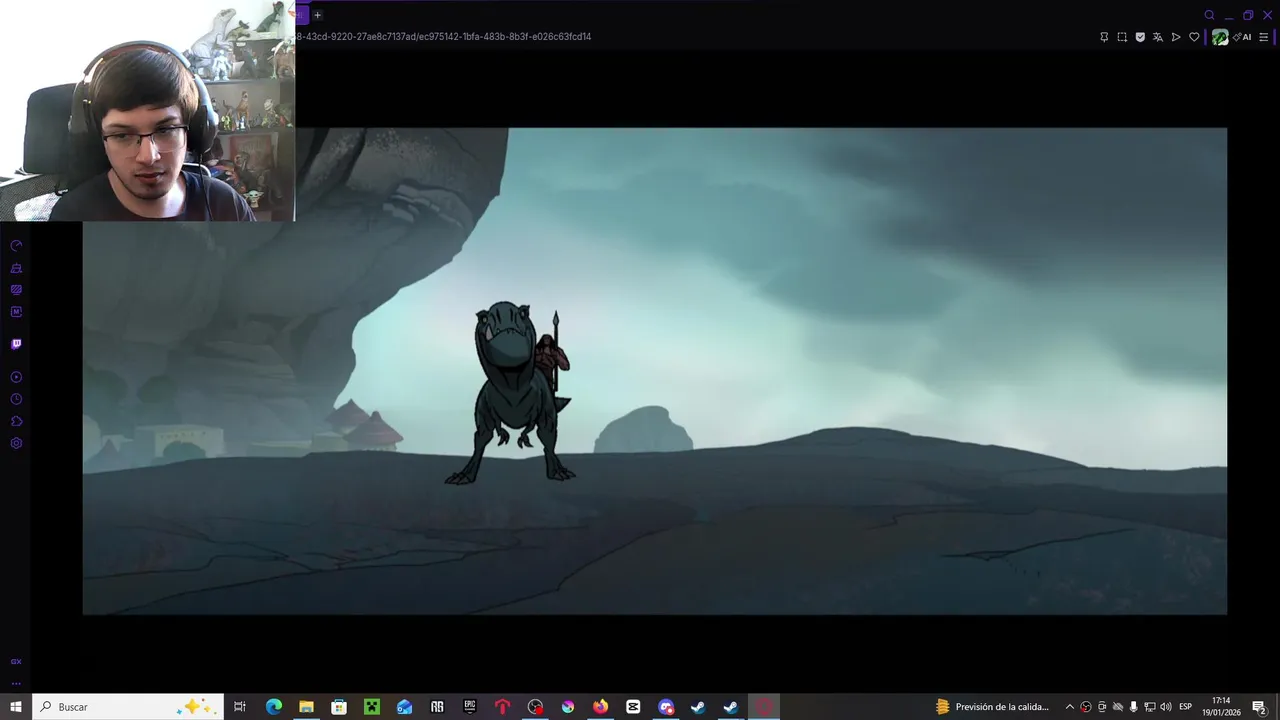1280x720 pixels.
Task: Open the cloud sync tray icon
Action: click(x=1118, y=707)
